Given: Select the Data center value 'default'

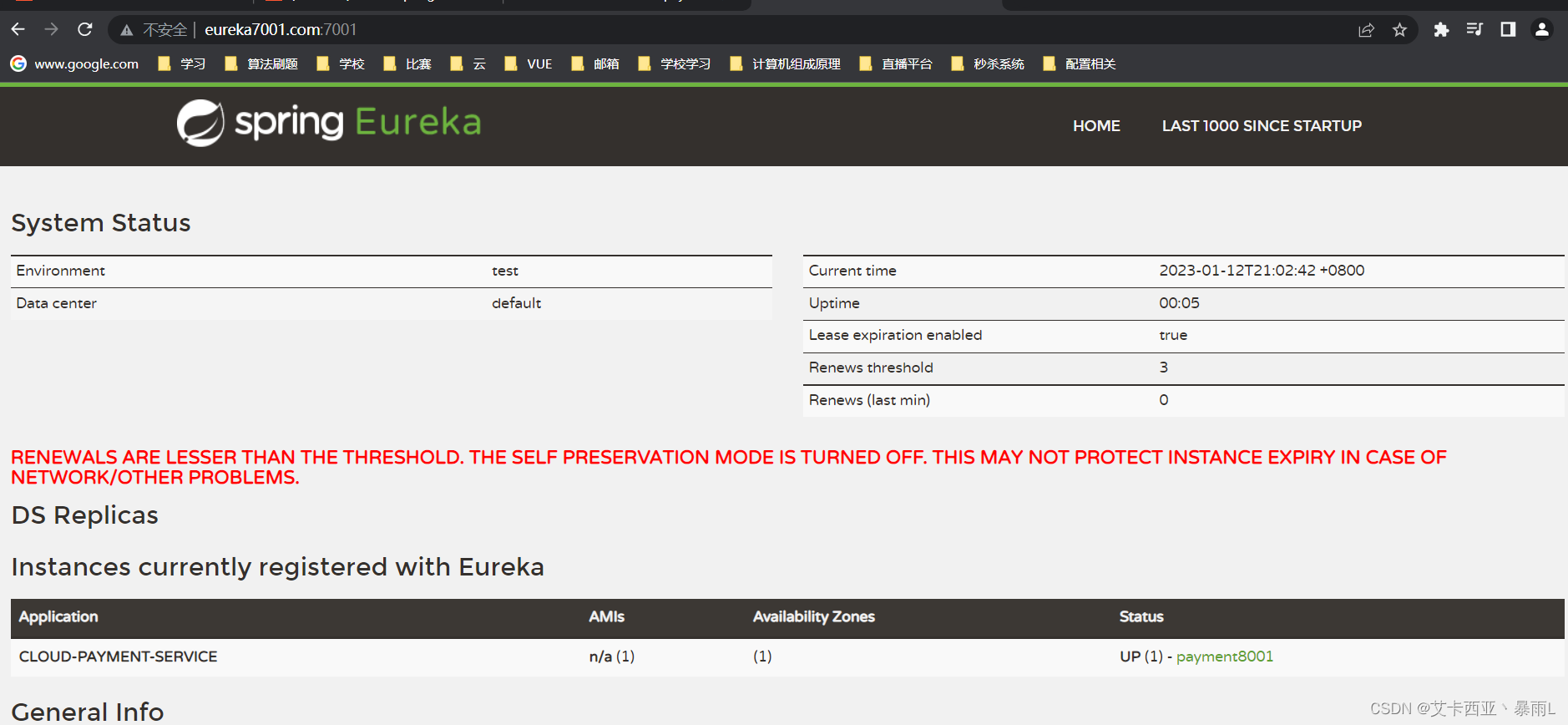Looking at the screenshot, I should [x=516, y=303].
